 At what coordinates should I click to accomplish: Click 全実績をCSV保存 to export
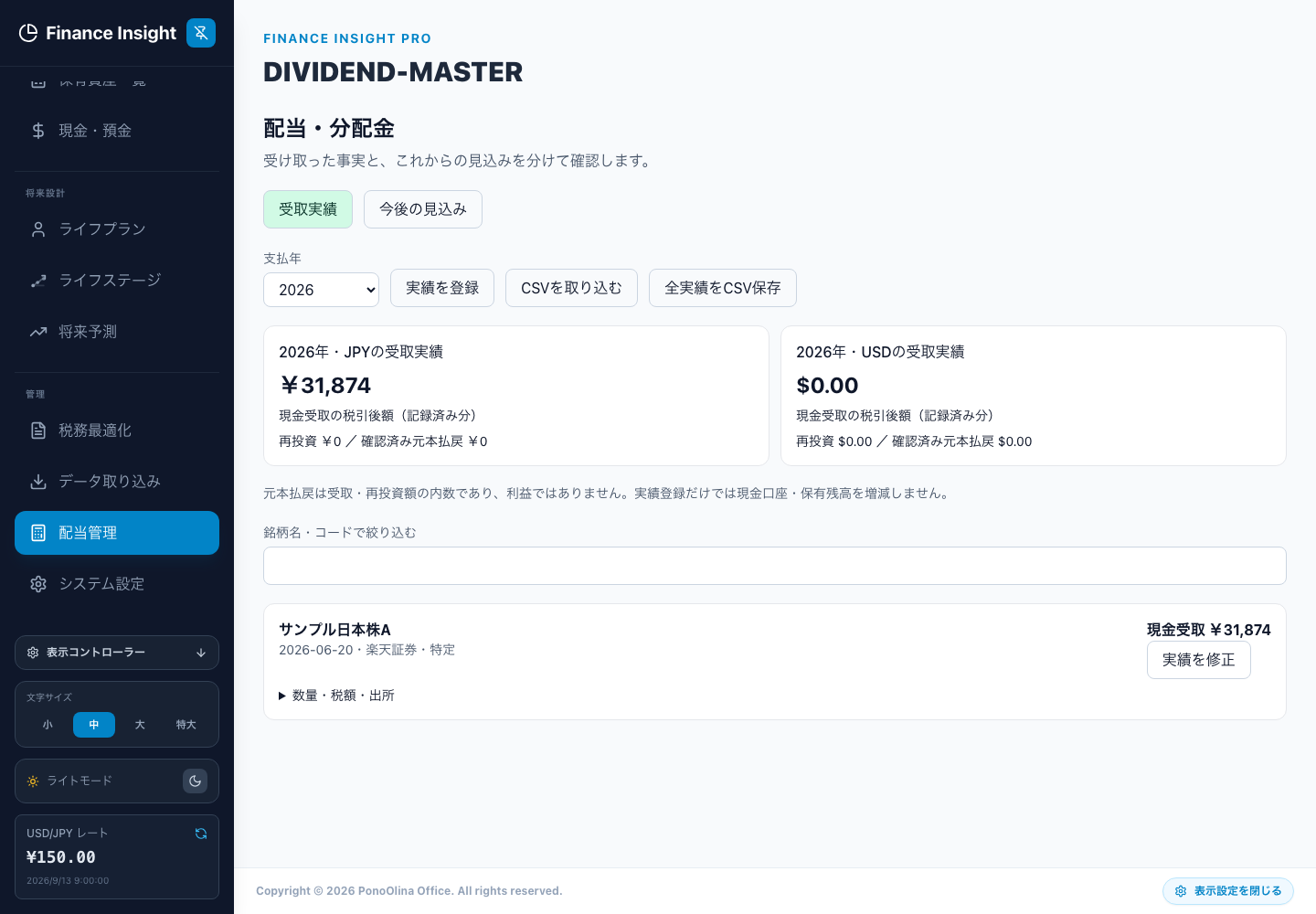coord(723,288)
